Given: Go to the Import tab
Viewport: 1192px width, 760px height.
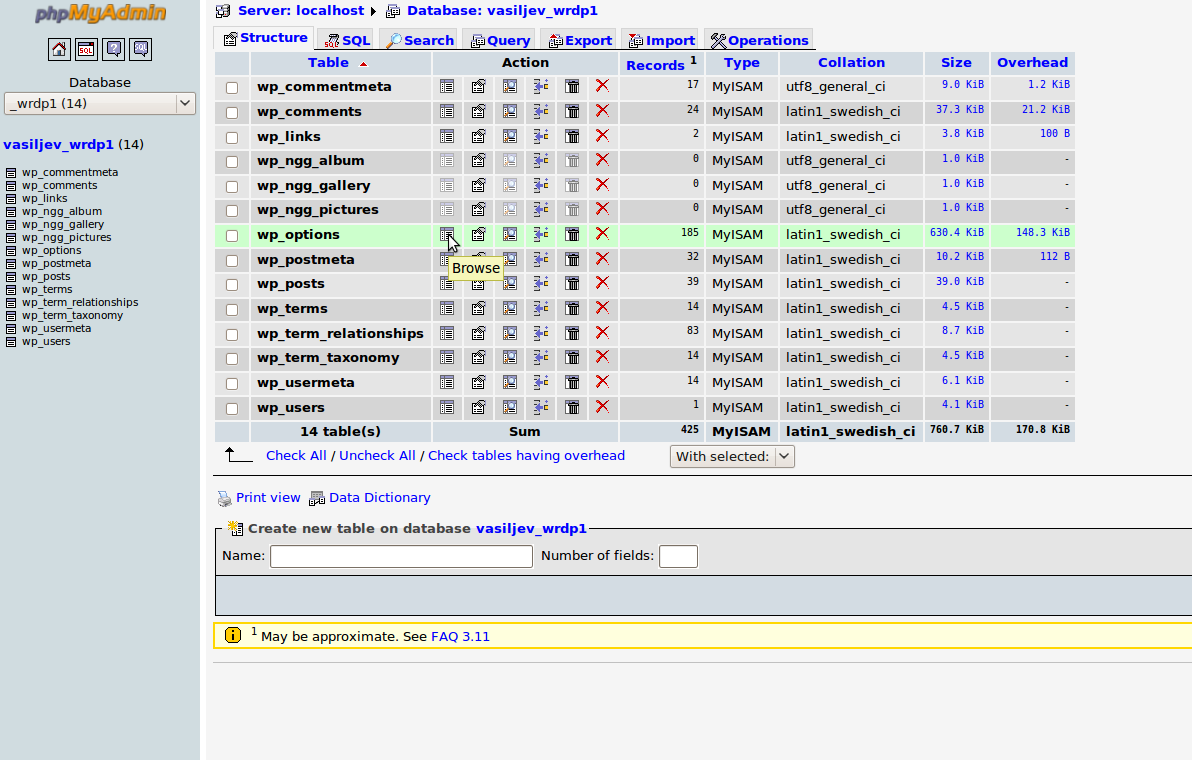Looking at the screenshot, I should pyautogui.click(x=661, y=40).
